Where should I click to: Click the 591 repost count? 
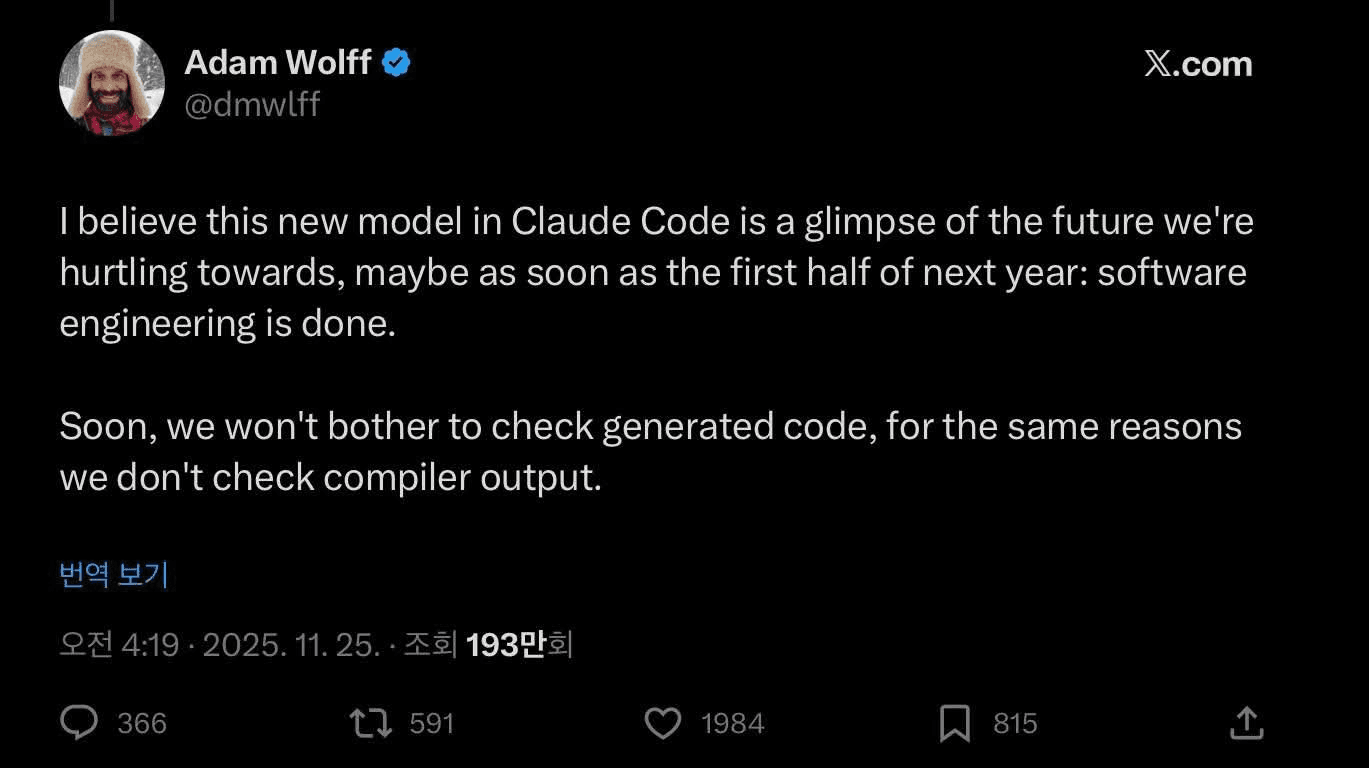point(432,723)
